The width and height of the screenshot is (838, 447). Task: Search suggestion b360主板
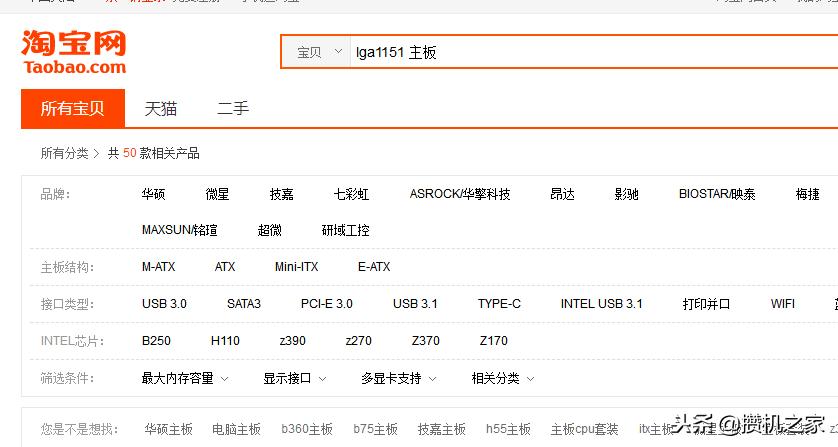tap(307, 429)
